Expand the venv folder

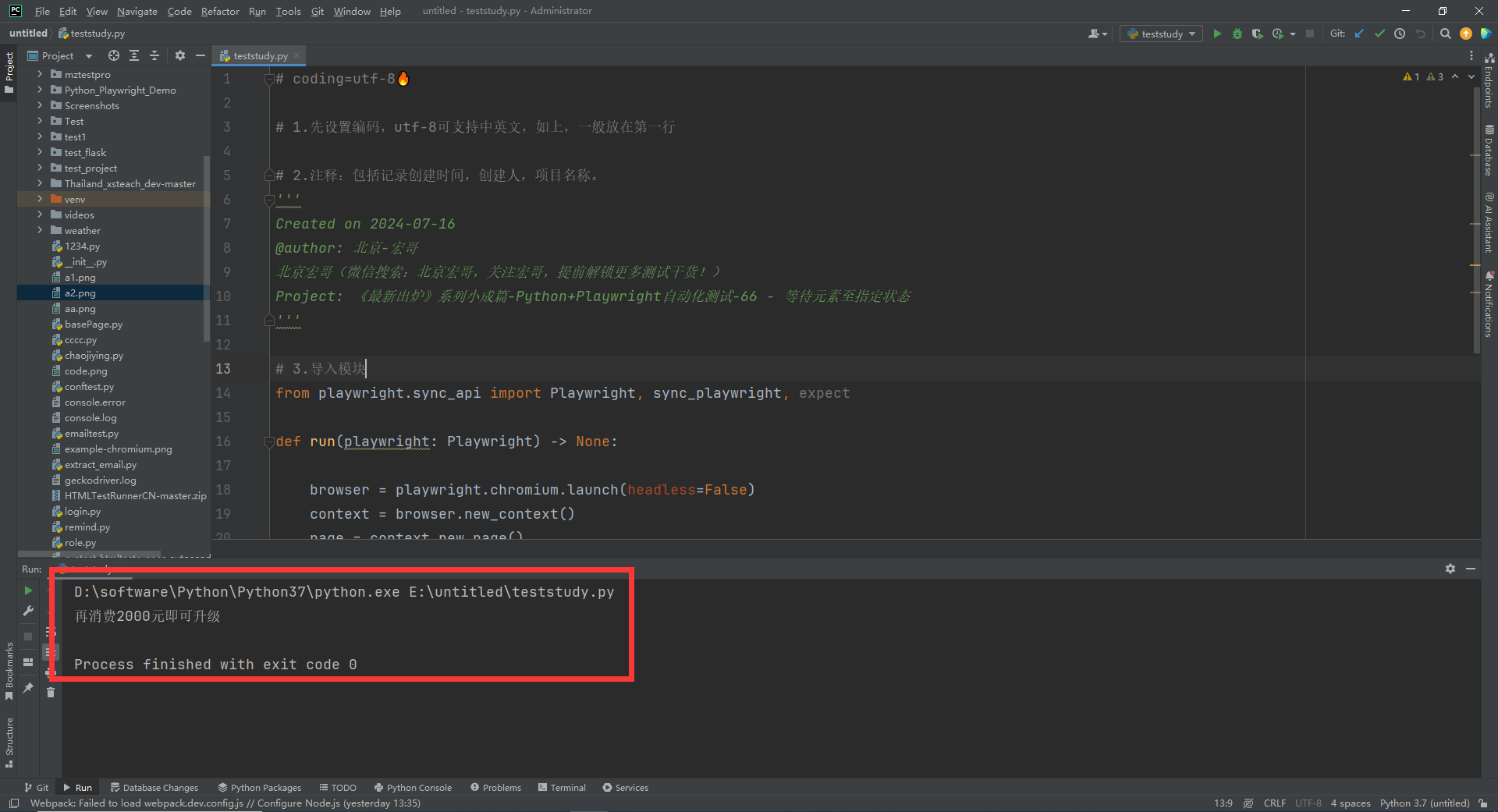click(x=40, y=199)
